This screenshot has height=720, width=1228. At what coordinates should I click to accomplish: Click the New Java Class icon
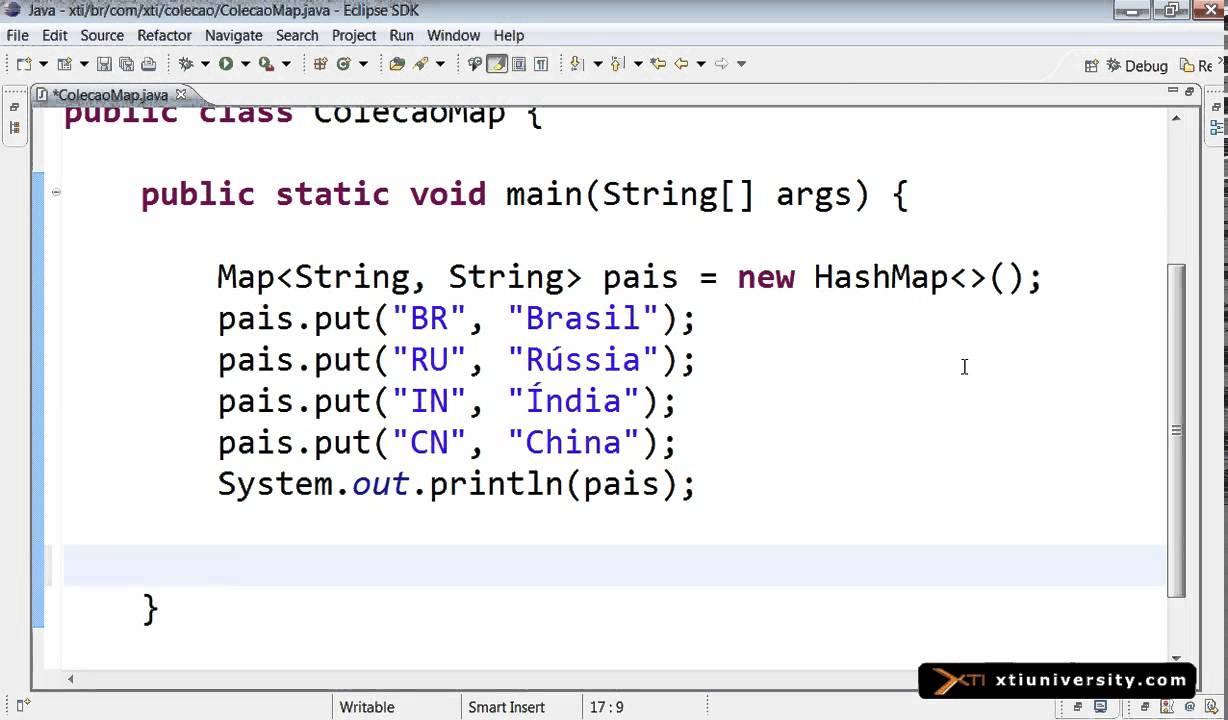point(343,64)
